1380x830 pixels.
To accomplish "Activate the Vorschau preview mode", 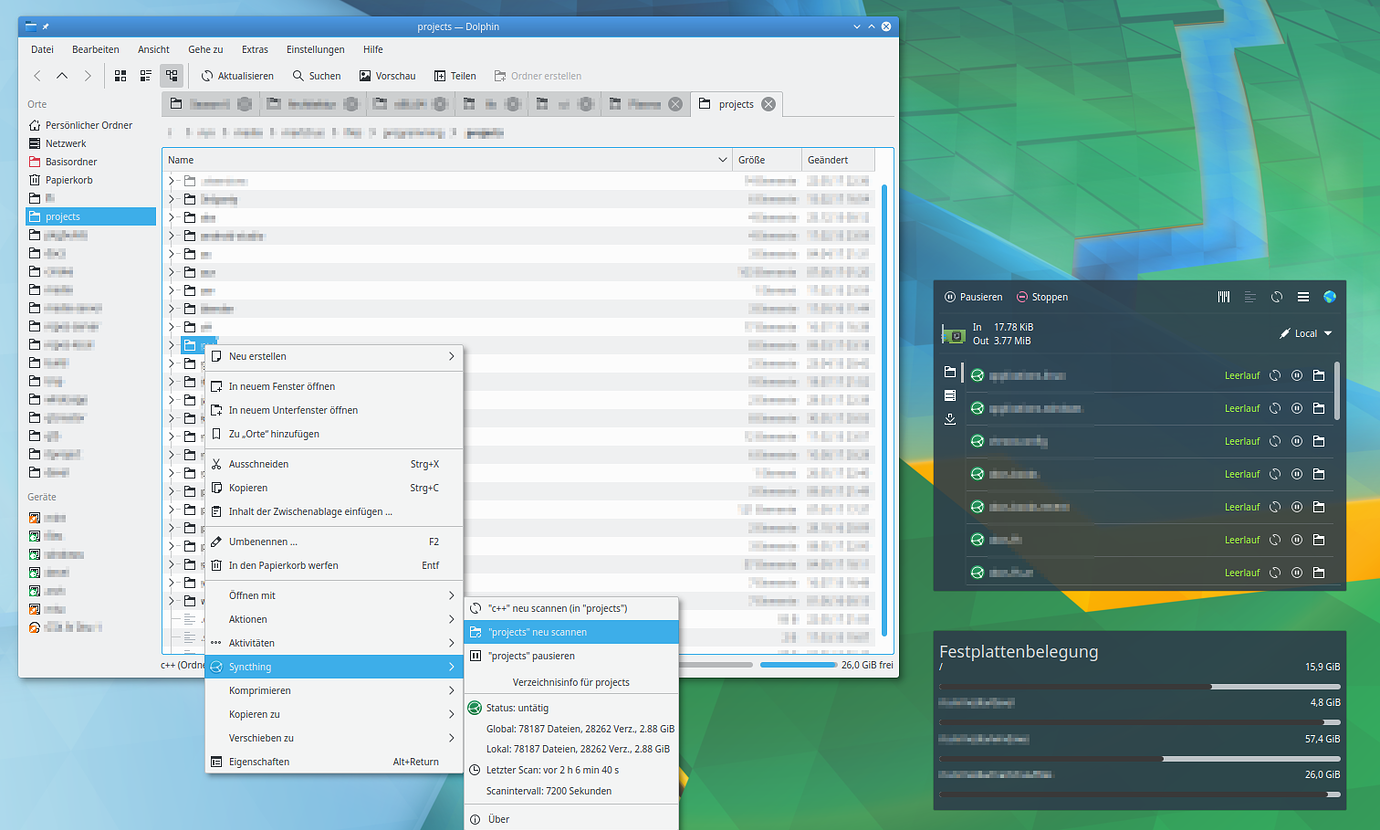I will click(387, 75).
